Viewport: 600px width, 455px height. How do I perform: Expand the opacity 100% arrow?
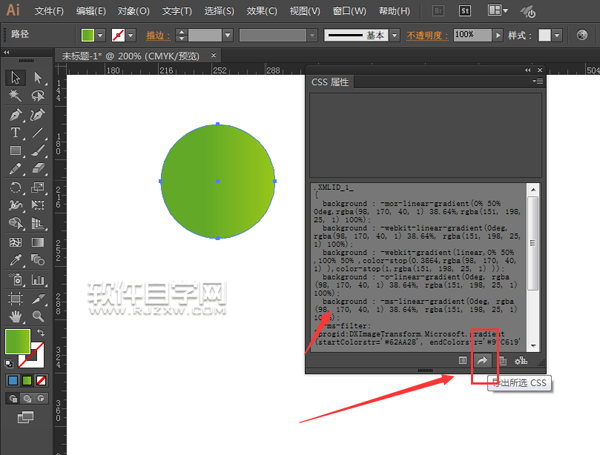497,36
